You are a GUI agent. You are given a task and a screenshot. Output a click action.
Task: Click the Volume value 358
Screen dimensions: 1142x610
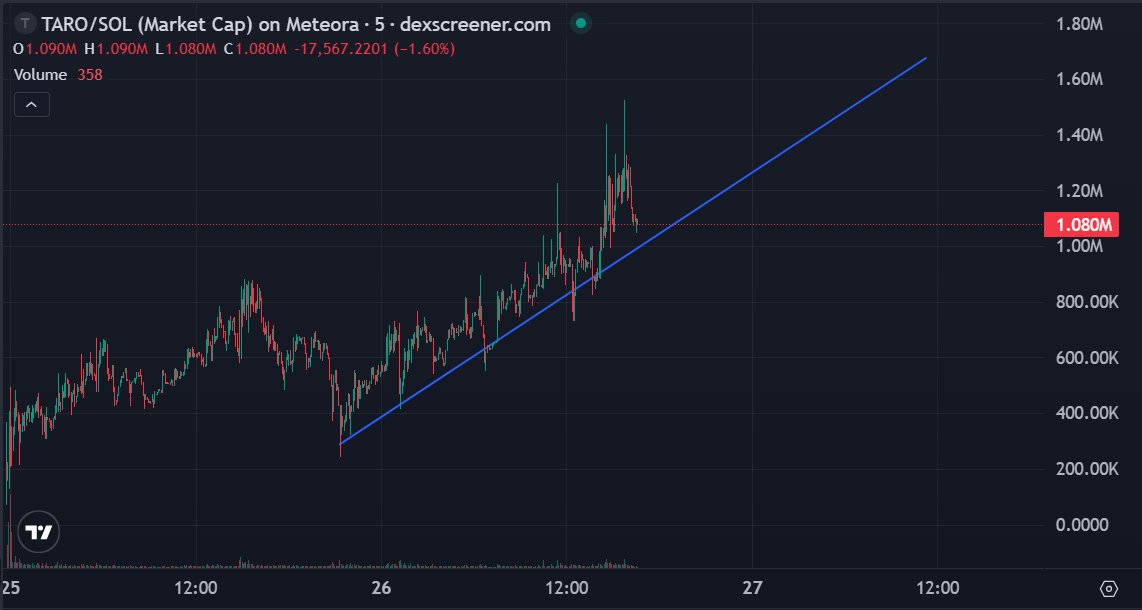pos(90,74)
